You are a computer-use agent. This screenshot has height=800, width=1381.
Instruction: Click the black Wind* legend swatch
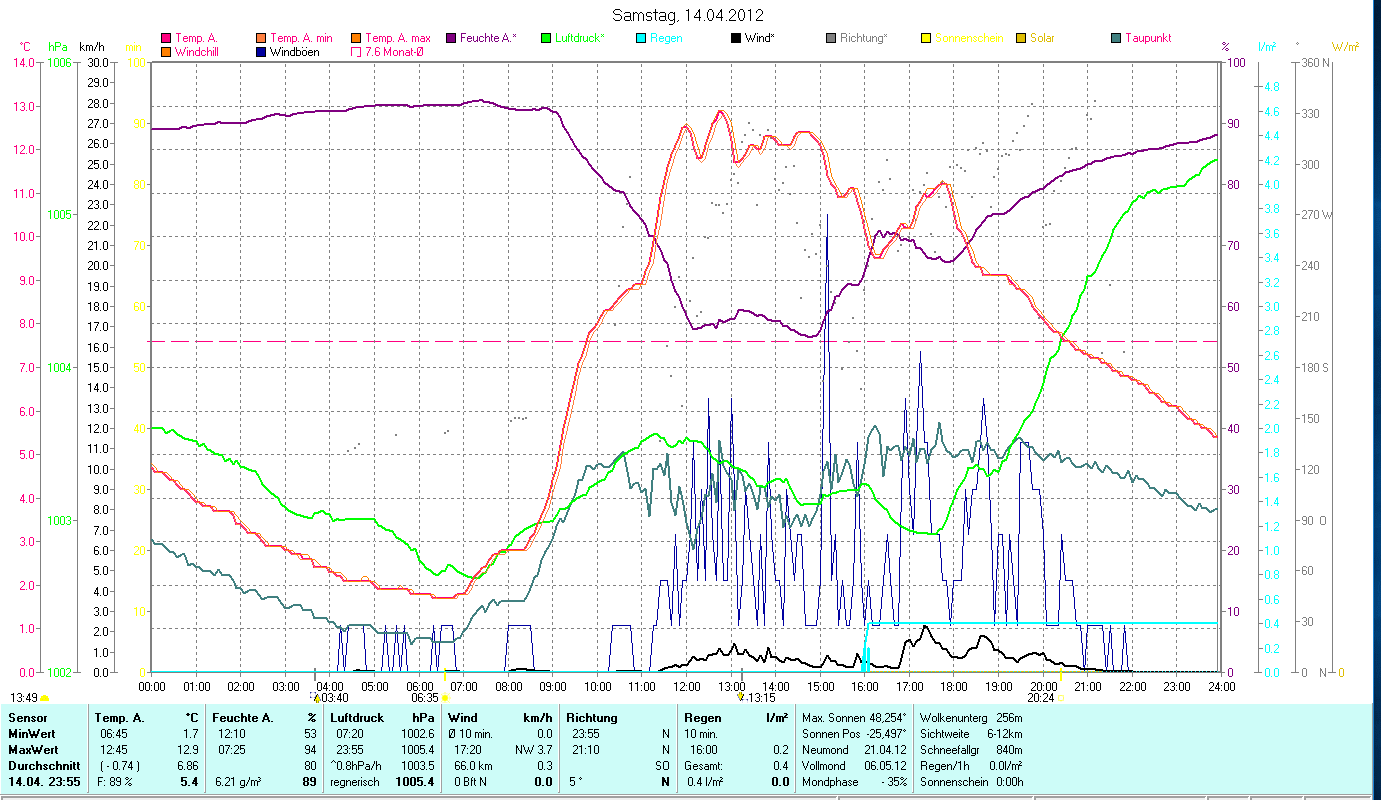click(x=736, y=38)
